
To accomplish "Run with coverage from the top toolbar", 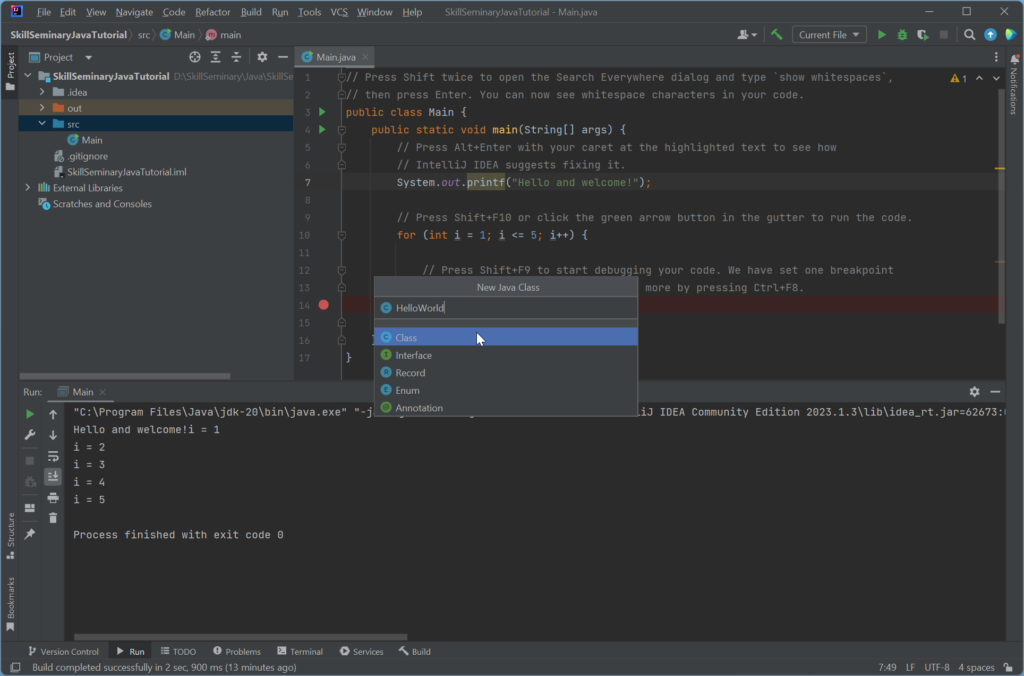I will tap(923, 35).
